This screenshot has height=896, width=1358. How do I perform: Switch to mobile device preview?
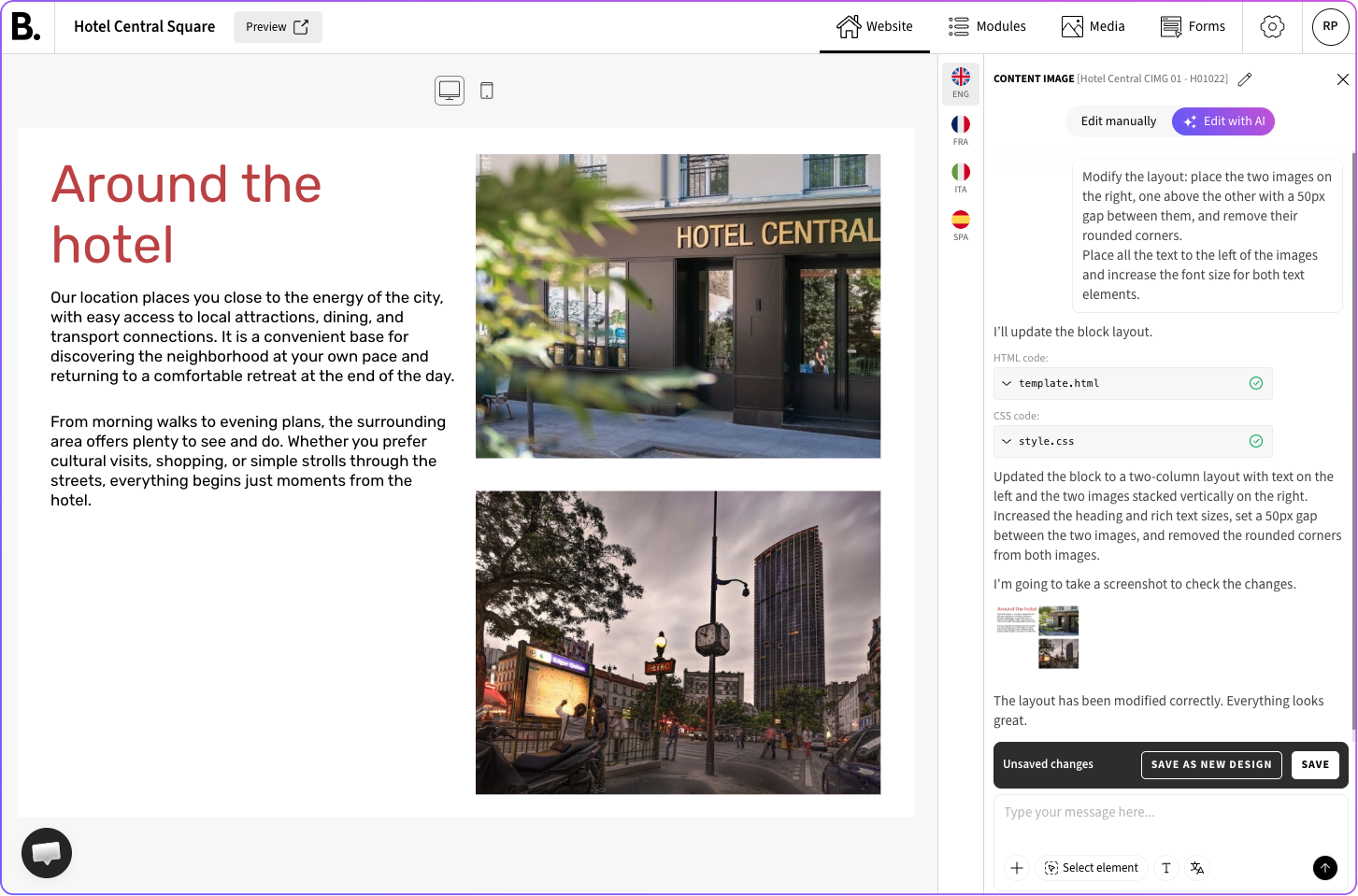click(487, 91)
